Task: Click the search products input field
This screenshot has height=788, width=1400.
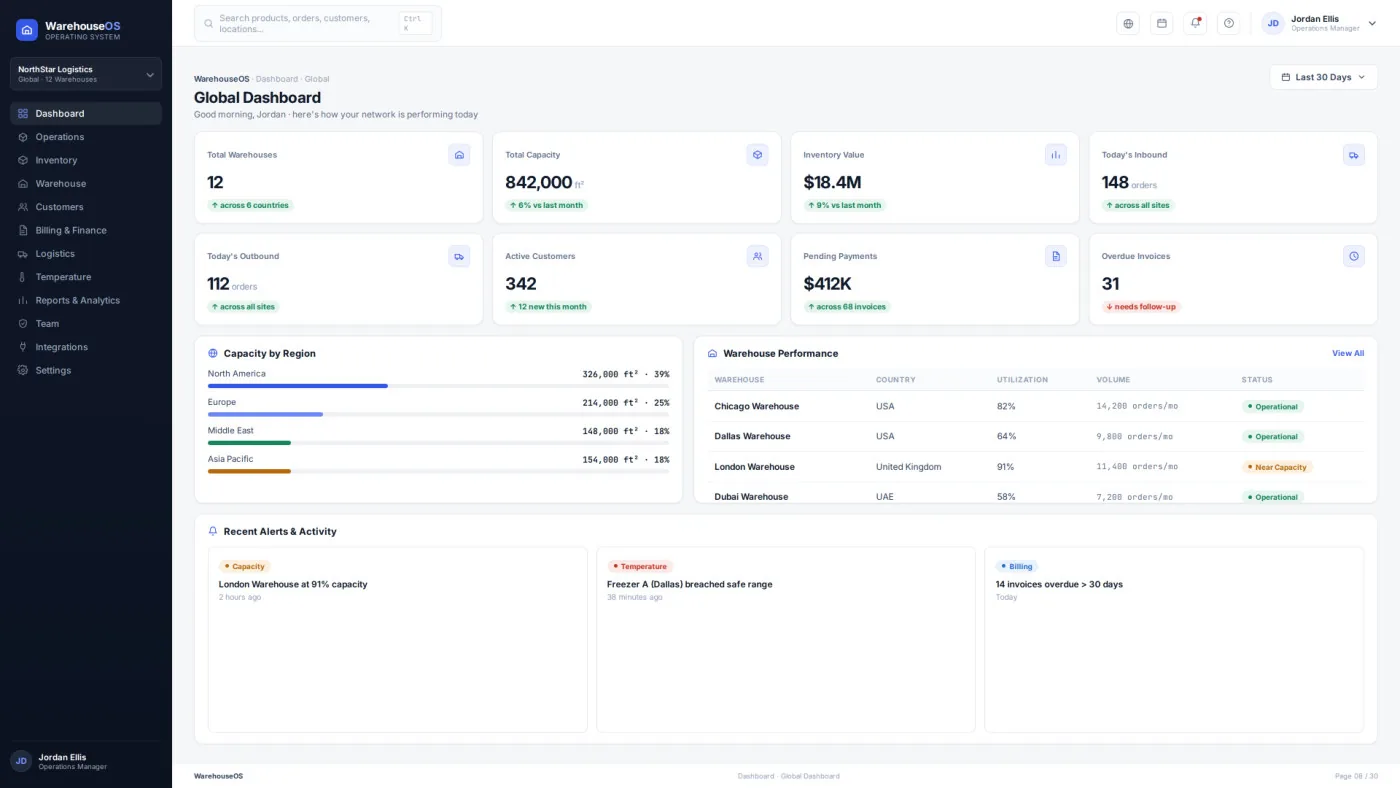Action: [318, 23]
